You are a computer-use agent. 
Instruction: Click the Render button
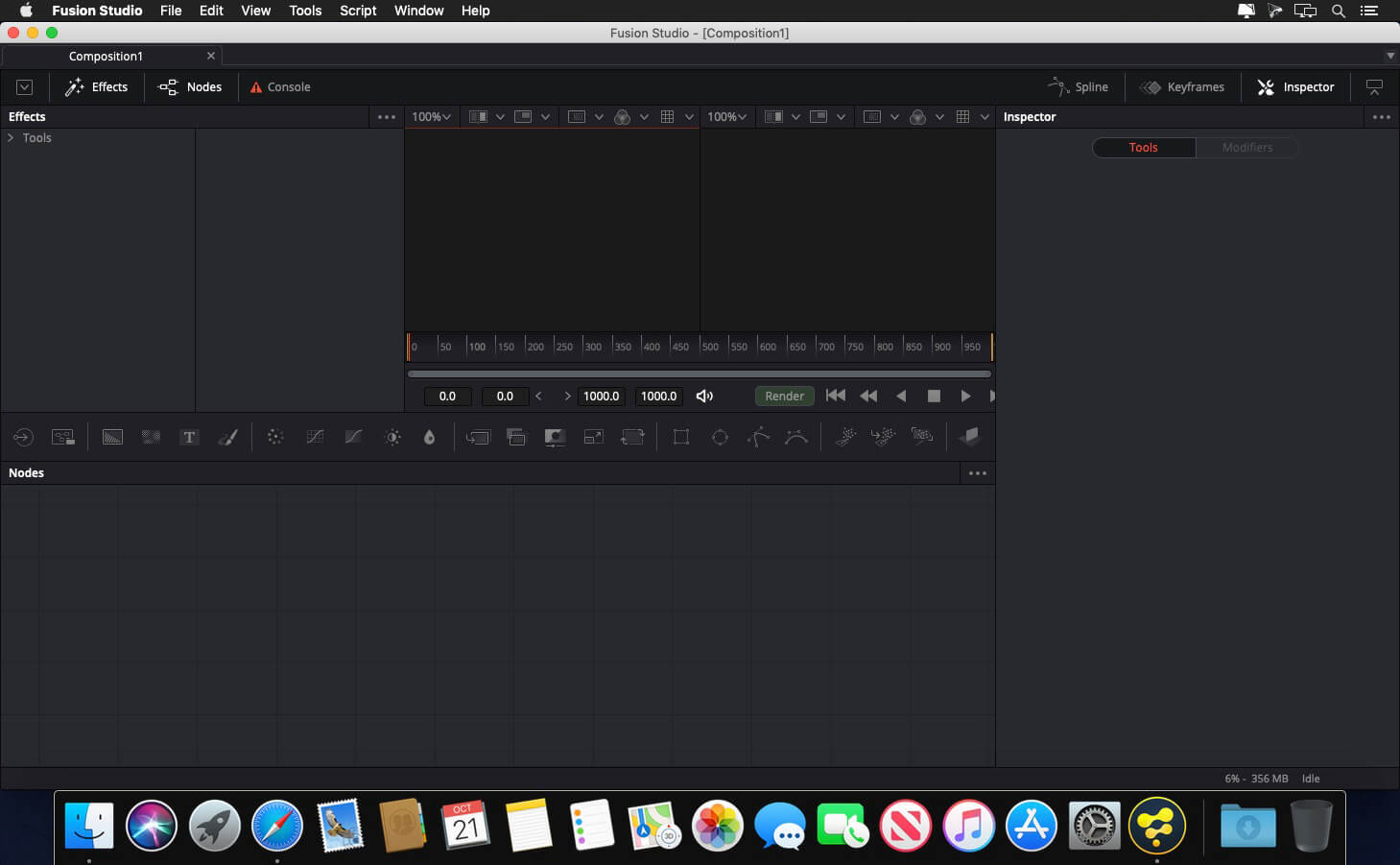(x=784, y=396)
